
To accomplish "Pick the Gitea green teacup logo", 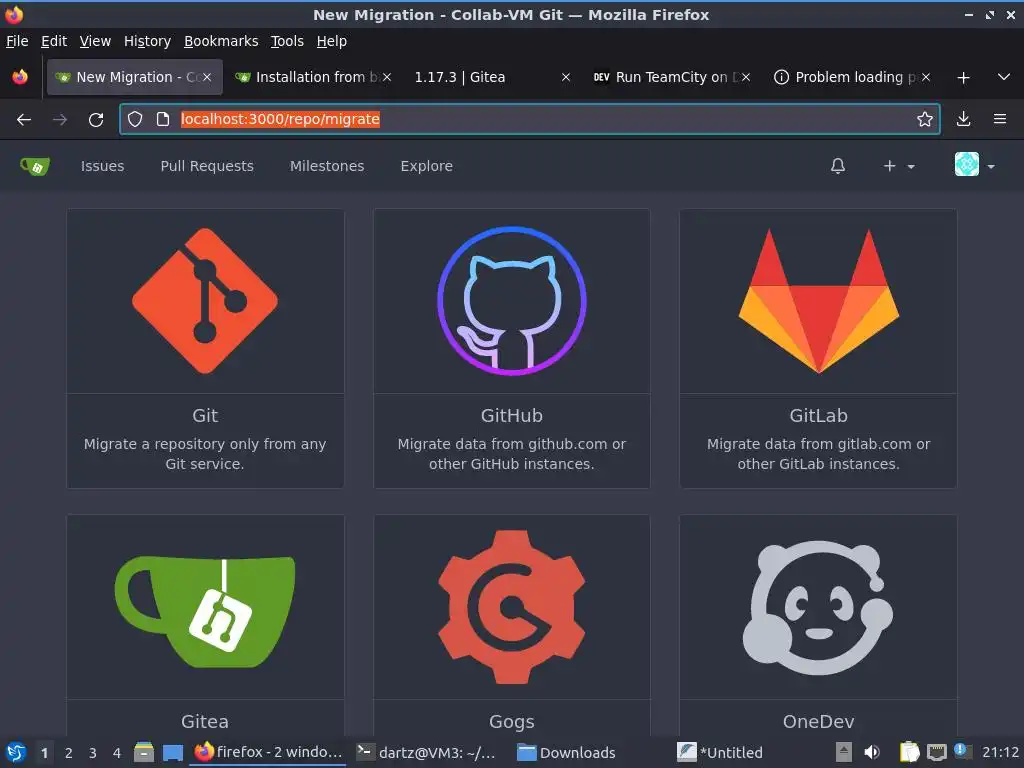I will pos(205,611).
